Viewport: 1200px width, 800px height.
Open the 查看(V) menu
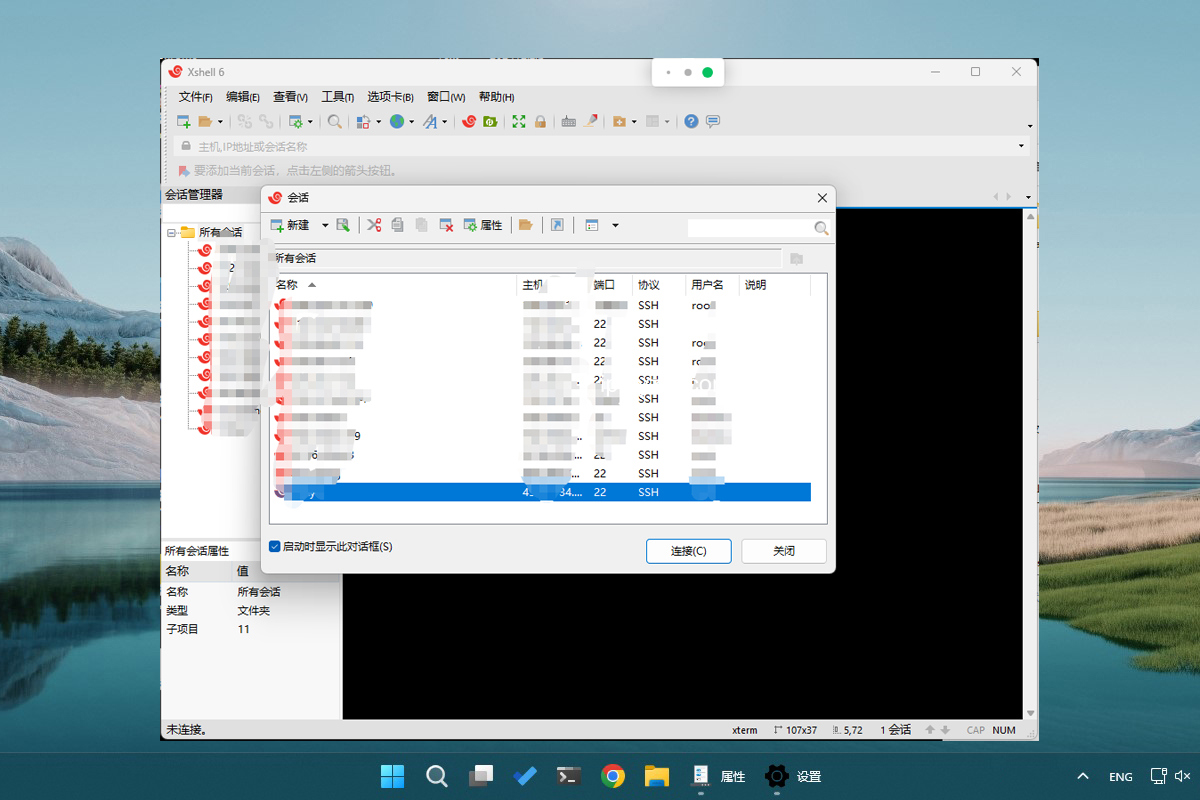pos(290,97)
